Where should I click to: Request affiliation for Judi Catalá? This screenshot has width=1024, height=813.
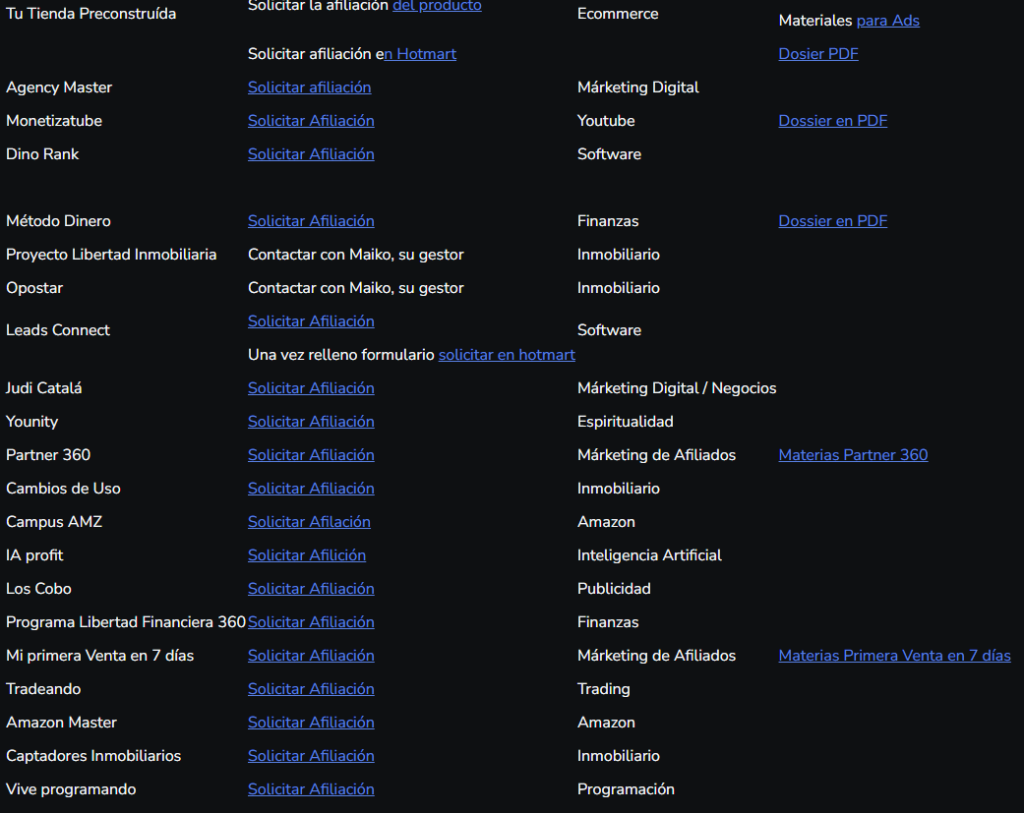[x=311, y=389]
